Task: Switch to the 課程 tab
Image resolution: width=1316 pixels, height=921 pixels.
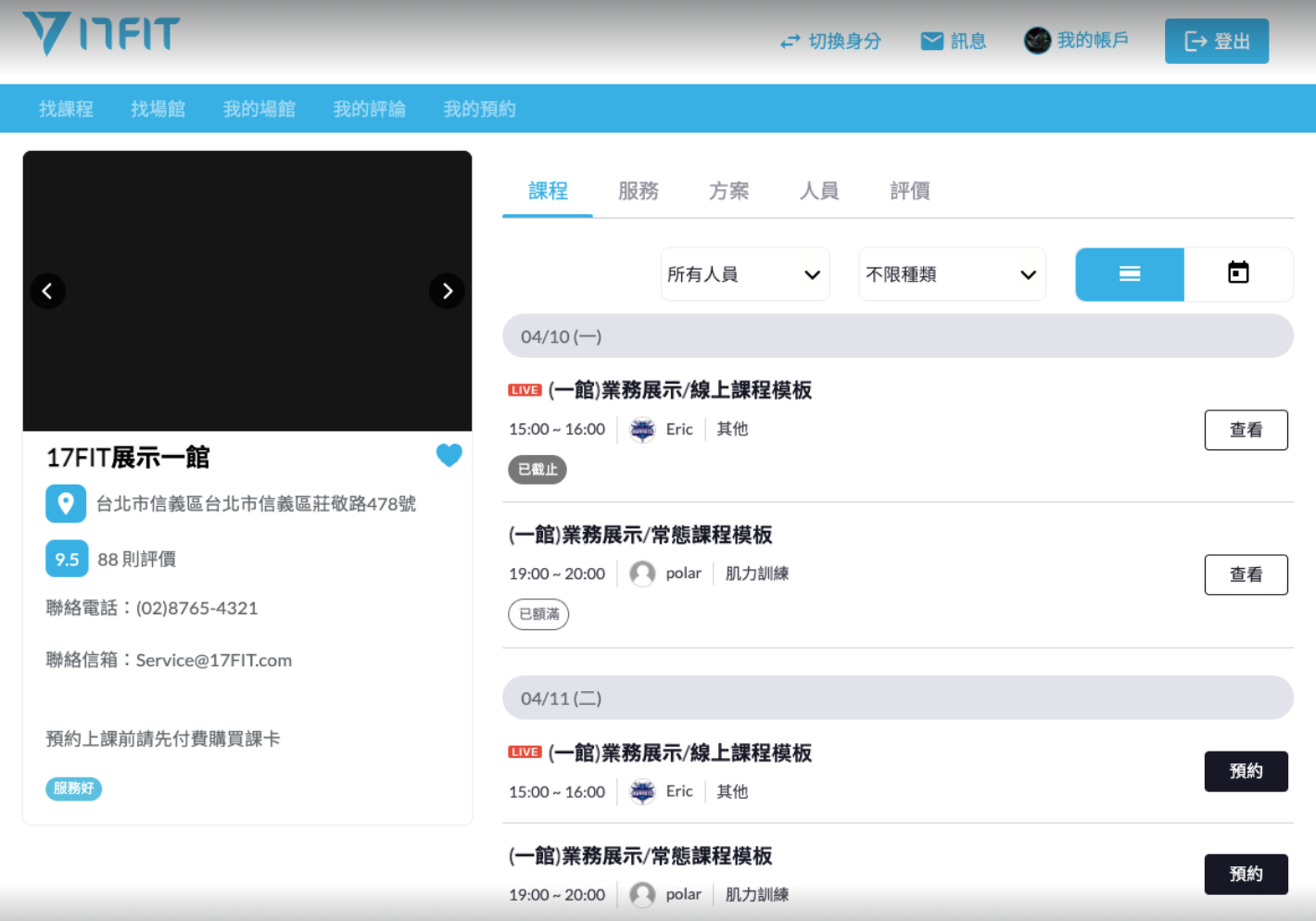Action: [548, 191]
